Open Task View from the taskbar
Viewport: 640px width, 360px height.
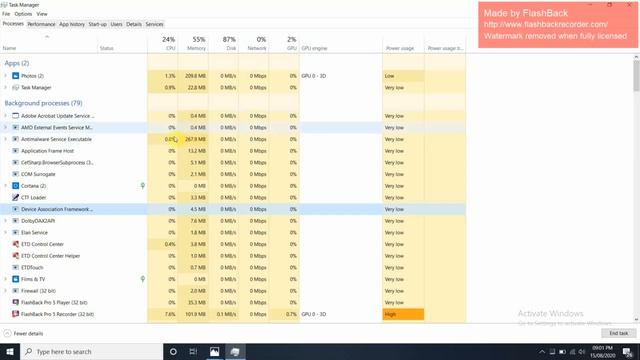pyautogui.click(x=193, y=351)
